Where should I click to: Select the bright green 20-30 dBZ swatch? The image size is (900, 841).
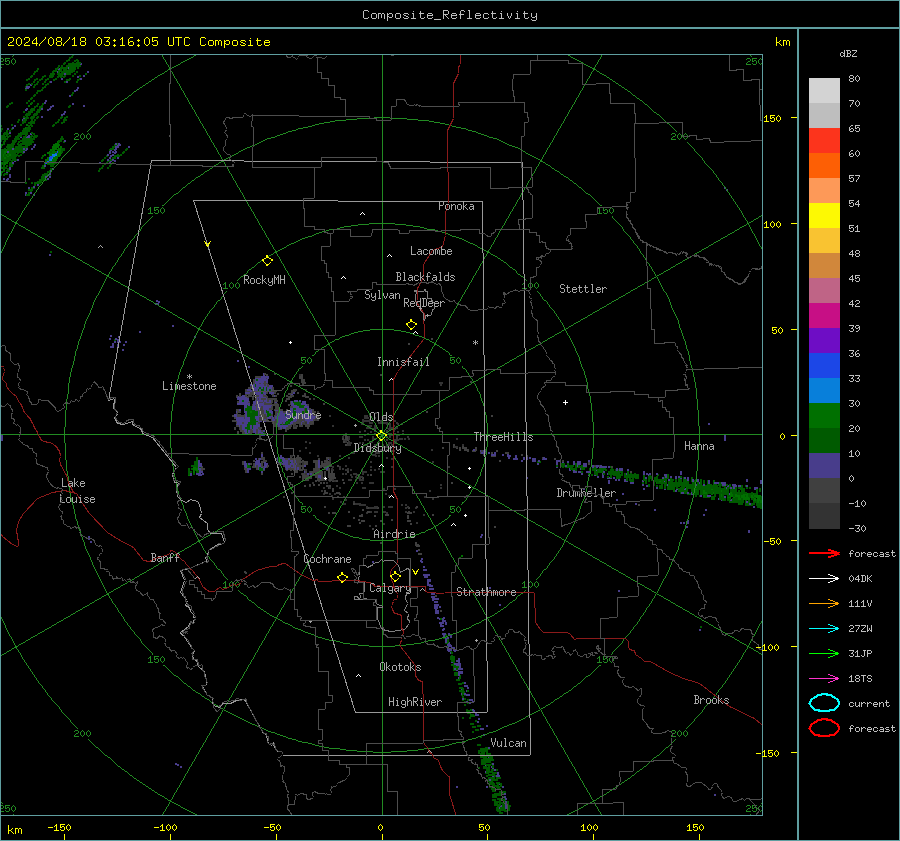pyautogui.click(x=824, y=416)
